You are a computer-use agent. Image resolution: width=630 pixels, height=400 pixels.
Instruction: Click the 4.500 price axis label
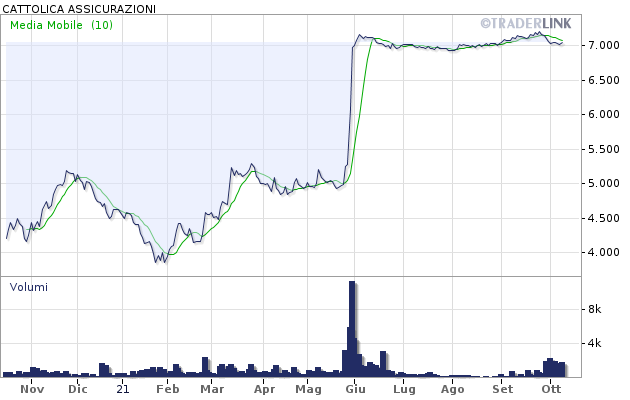pos(604,218)
